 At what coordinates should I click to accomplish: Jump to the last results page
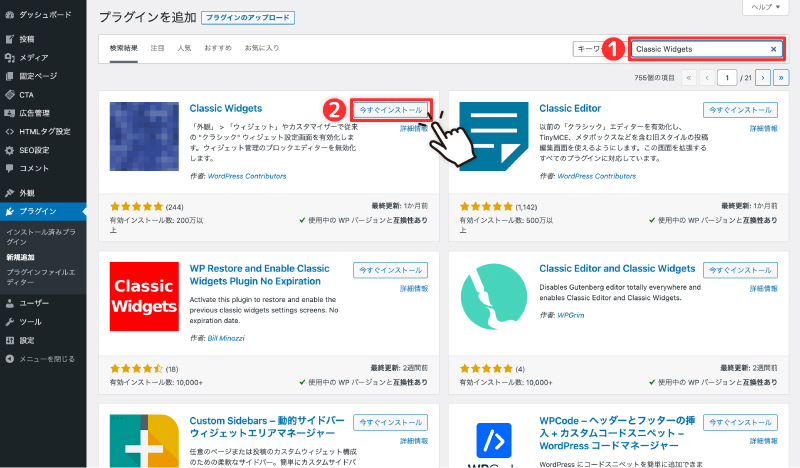(781, 78)
